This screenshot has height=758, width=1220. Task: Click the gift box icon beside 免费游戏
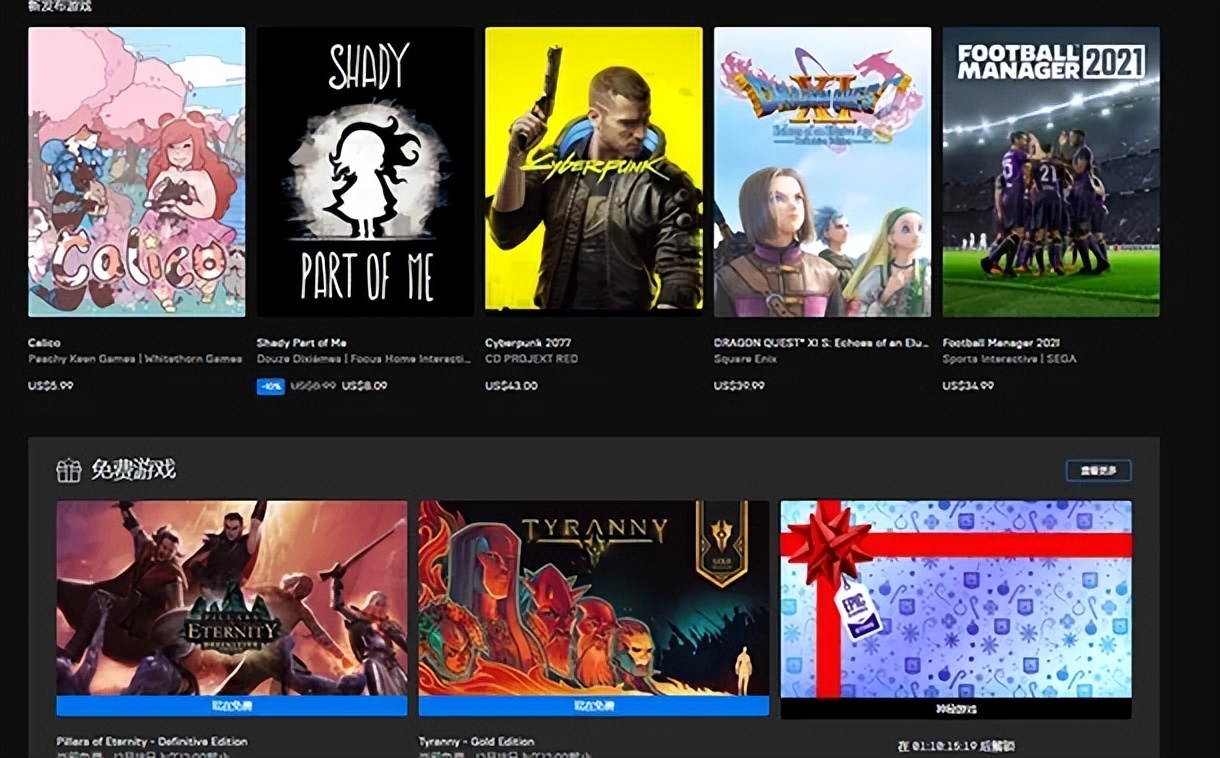[x=68, y=470]
